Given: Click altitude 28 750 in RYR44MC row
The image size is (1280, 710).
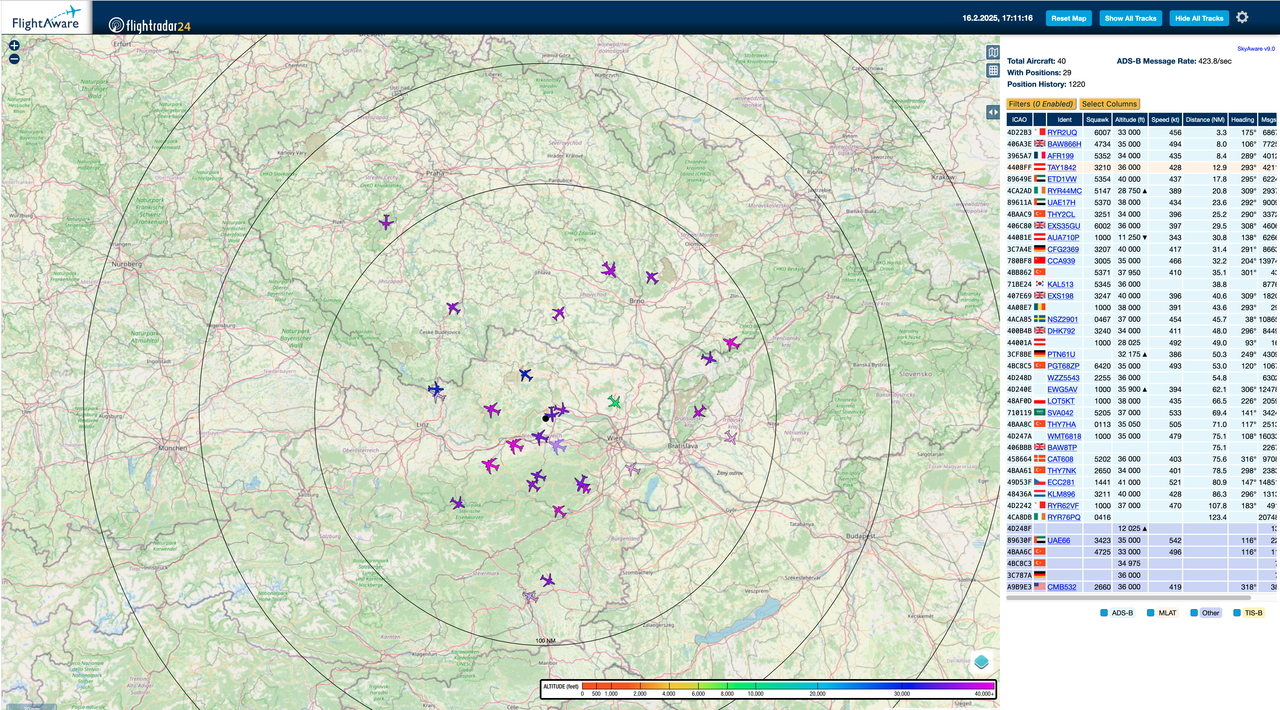Looking at the screenshot, I should [x=1131, y=191].
